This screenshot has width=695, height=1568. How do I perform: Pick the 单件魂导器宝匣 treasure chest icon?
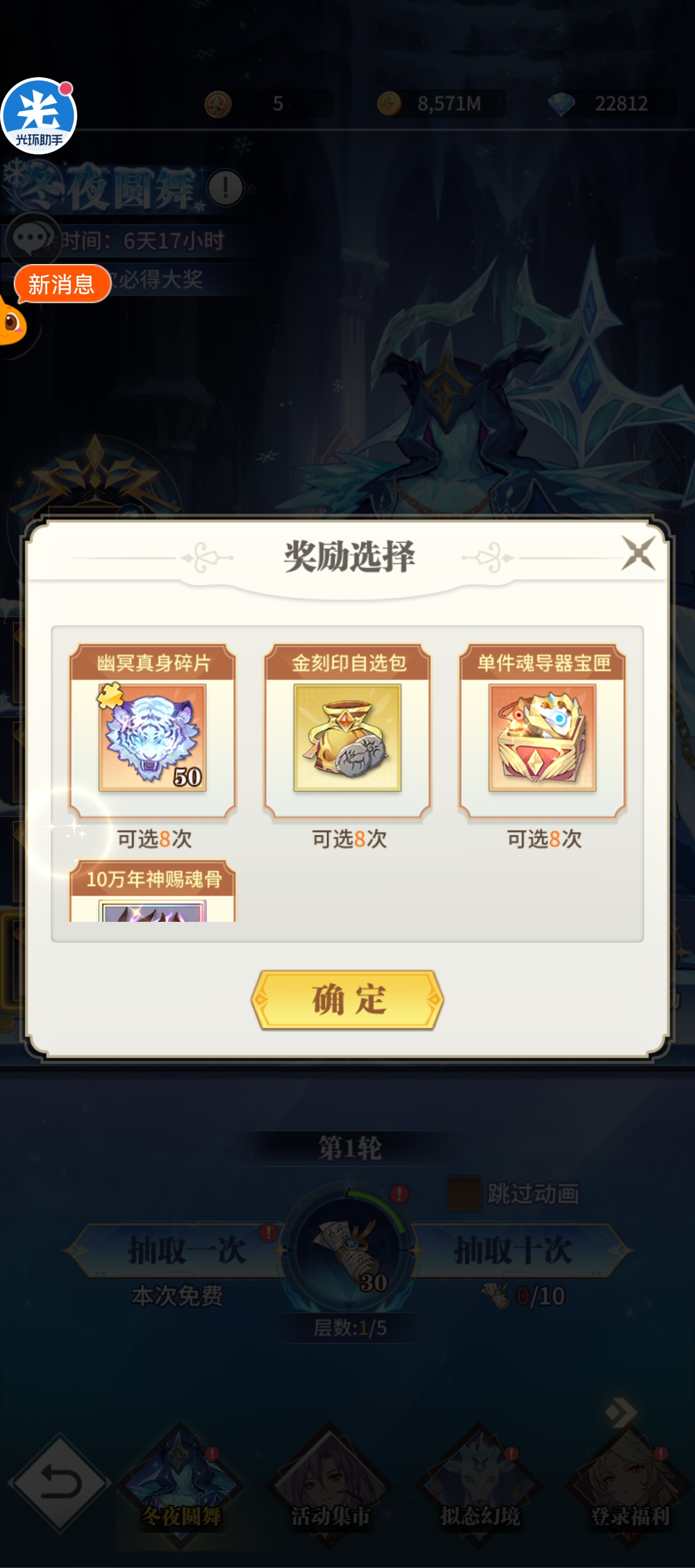(542, 737)
